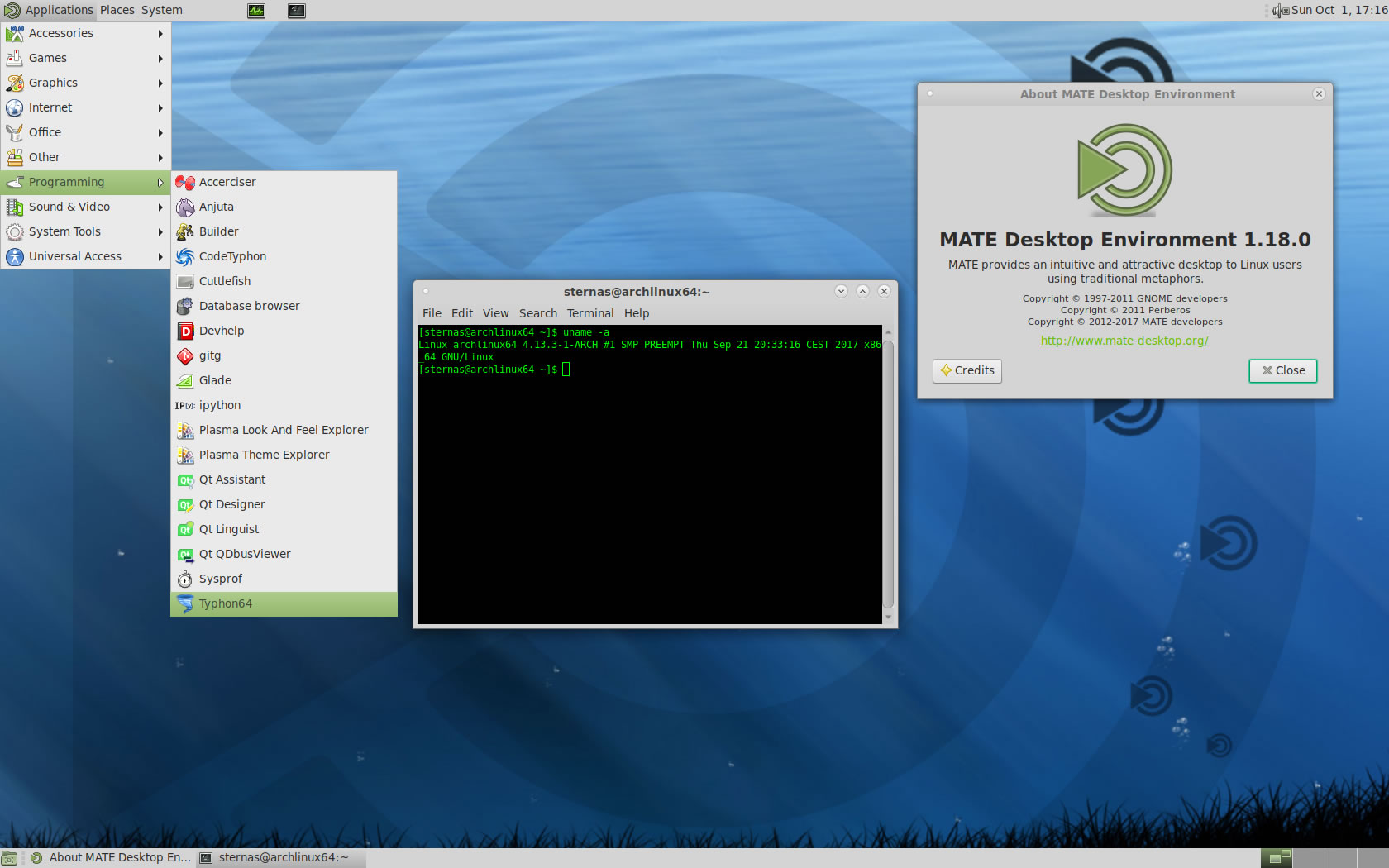Click the volume icon in the panel
The height and width of the screenshot is (868, 1389).
tap(1281, 11)
